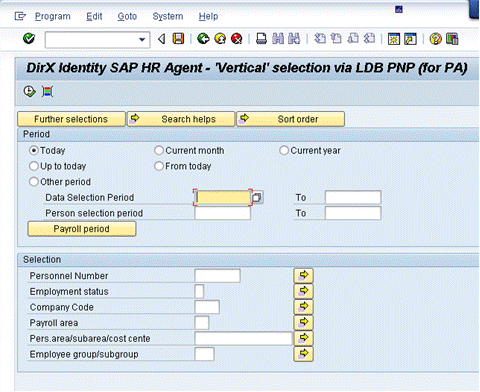
Task: Select the From today radio button
Action: click(159, 166)
